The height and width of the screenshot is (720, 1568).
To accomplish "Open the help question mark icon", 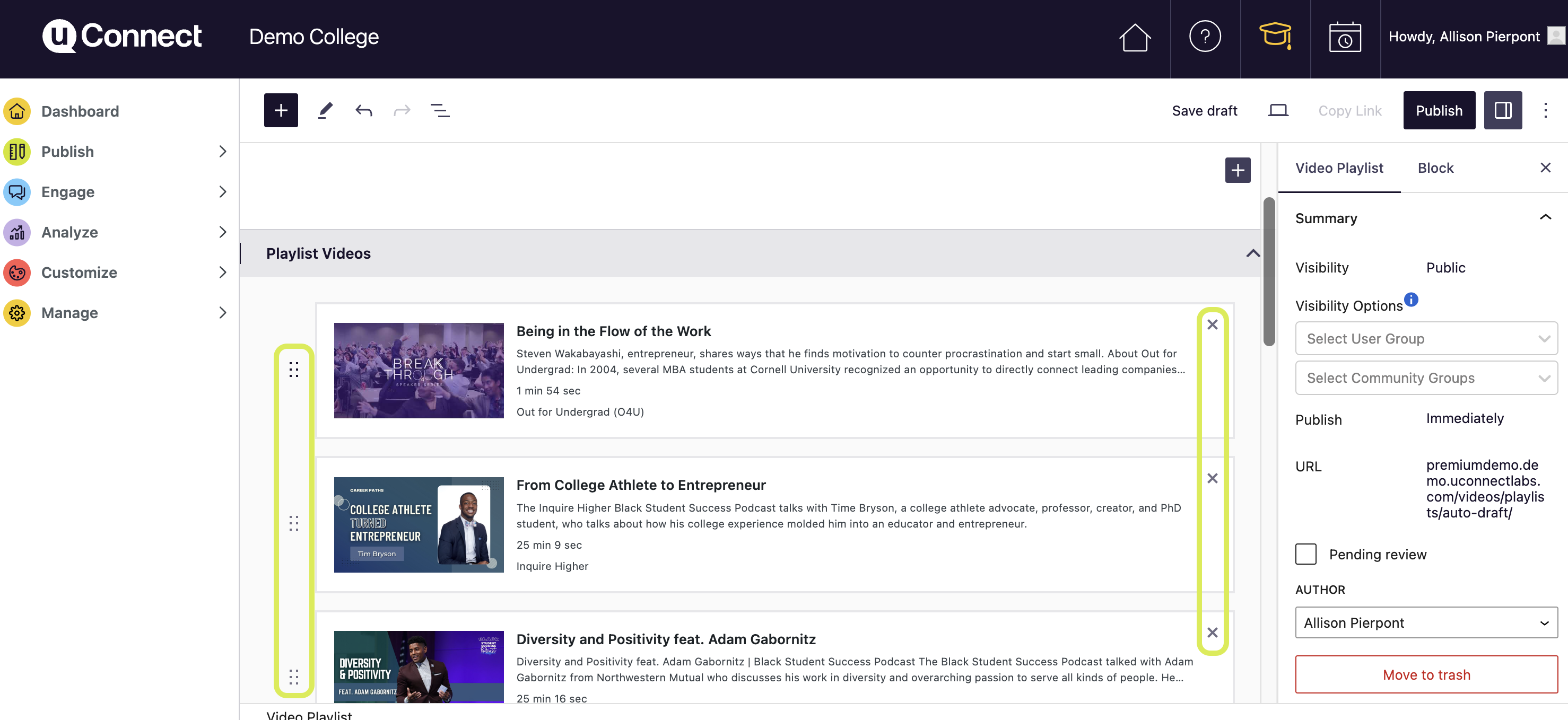I will click(1205, 37).
